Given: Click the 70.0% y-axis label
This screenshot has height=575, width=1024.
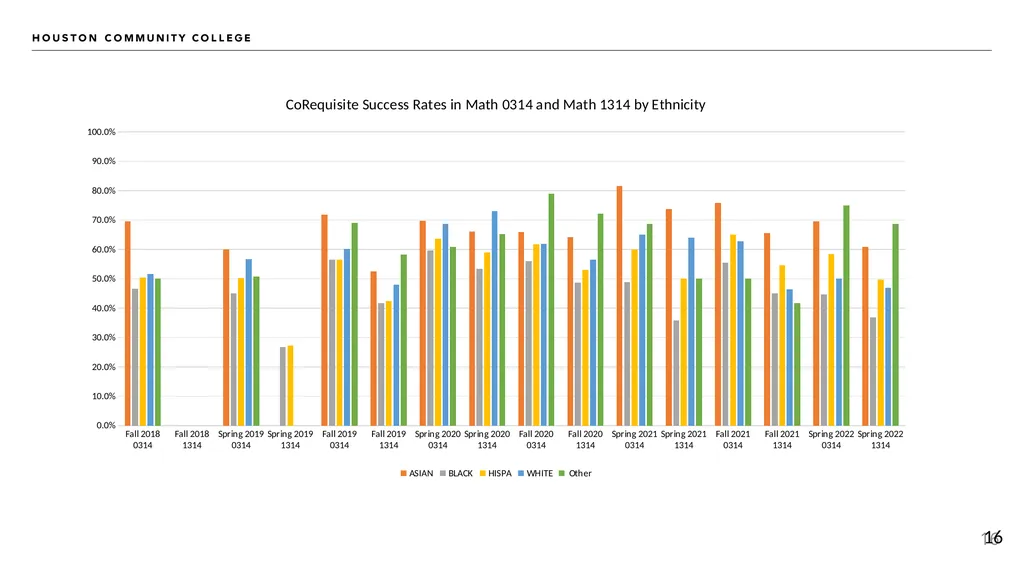Looking at the screenshot, I should pos(103,220).
